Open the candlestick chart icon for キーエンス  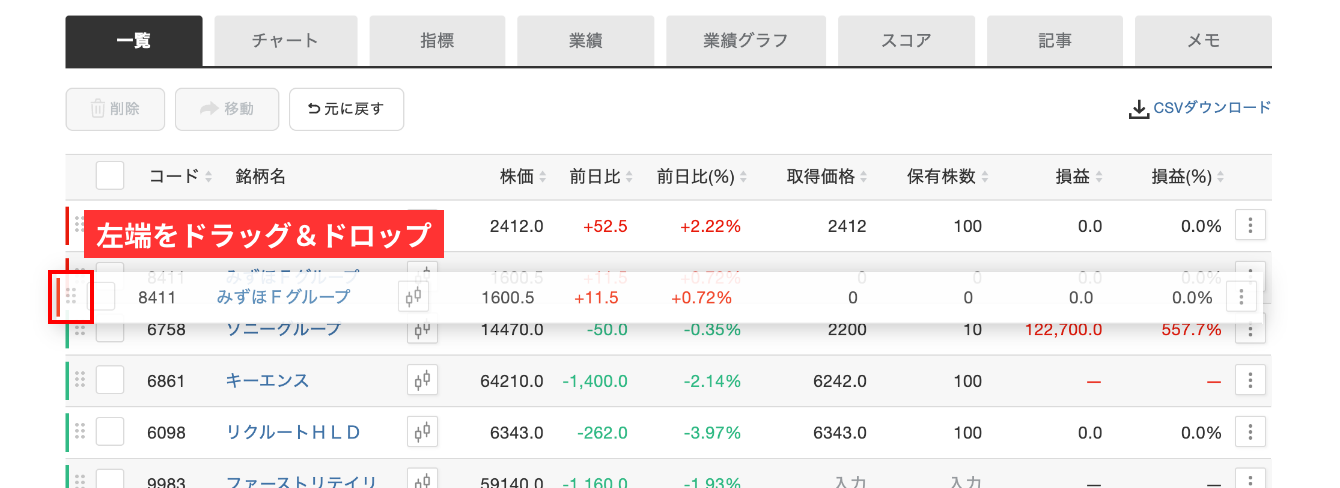pyautogui.click(x=423, y=380)
